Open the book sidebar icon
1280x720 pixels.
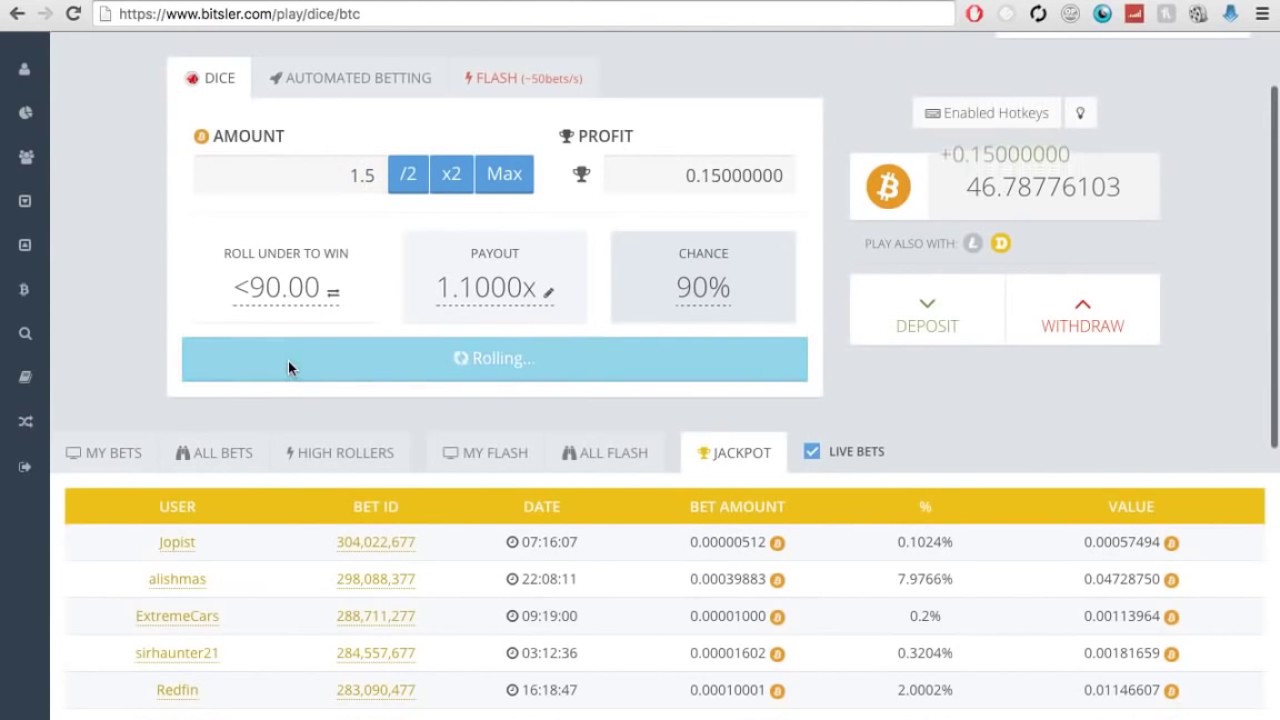point(25,377)
